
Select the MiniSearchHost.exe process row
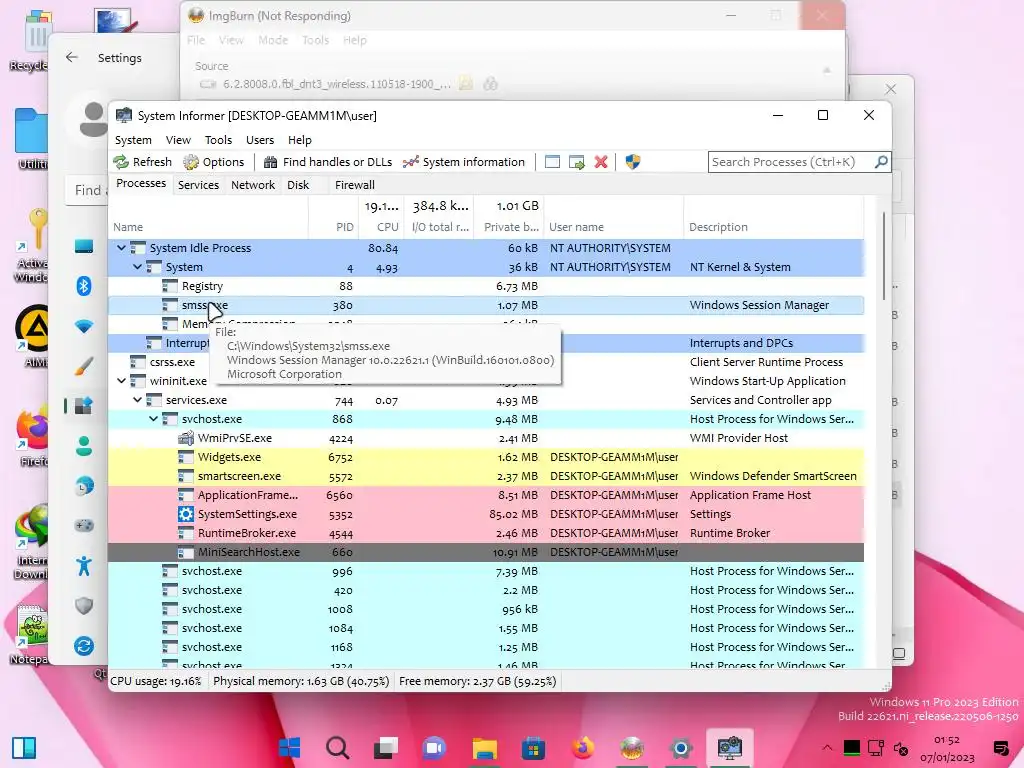tap(486, 552)
